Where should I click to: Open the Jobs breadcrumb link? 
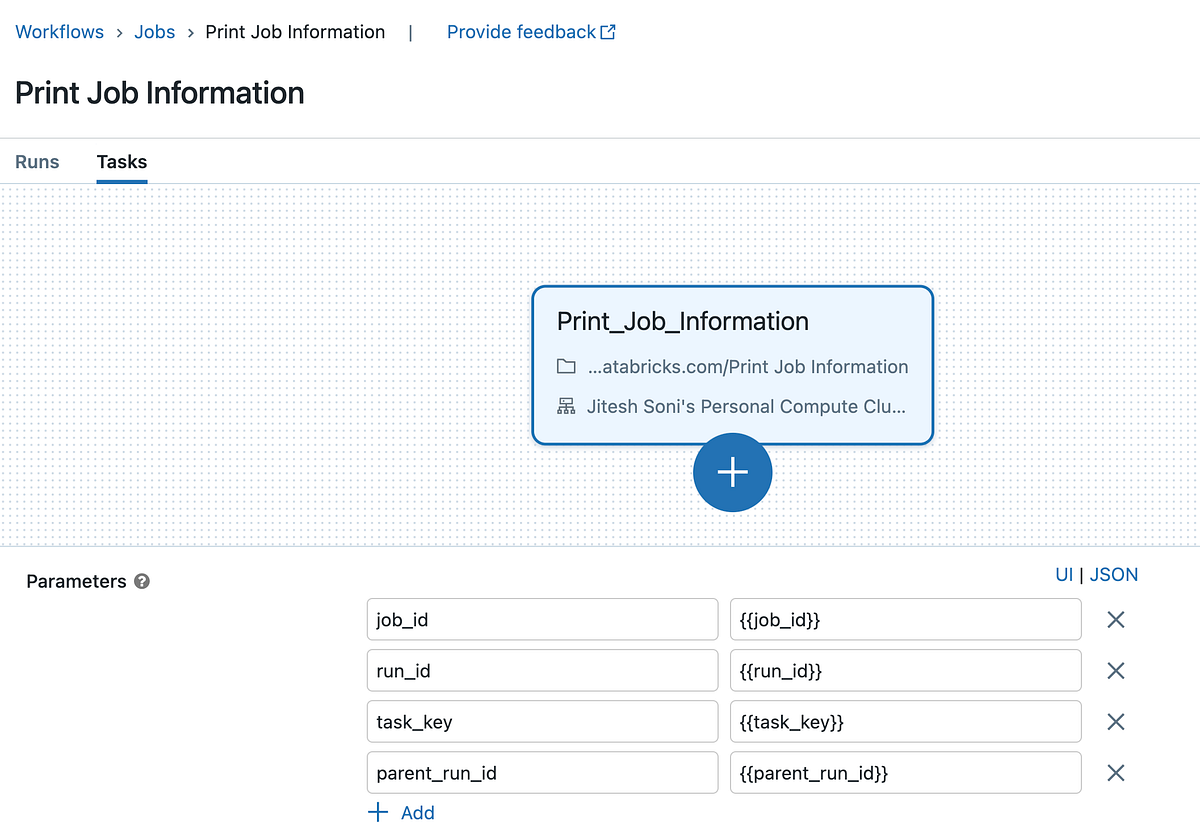(x=154, y=31)
